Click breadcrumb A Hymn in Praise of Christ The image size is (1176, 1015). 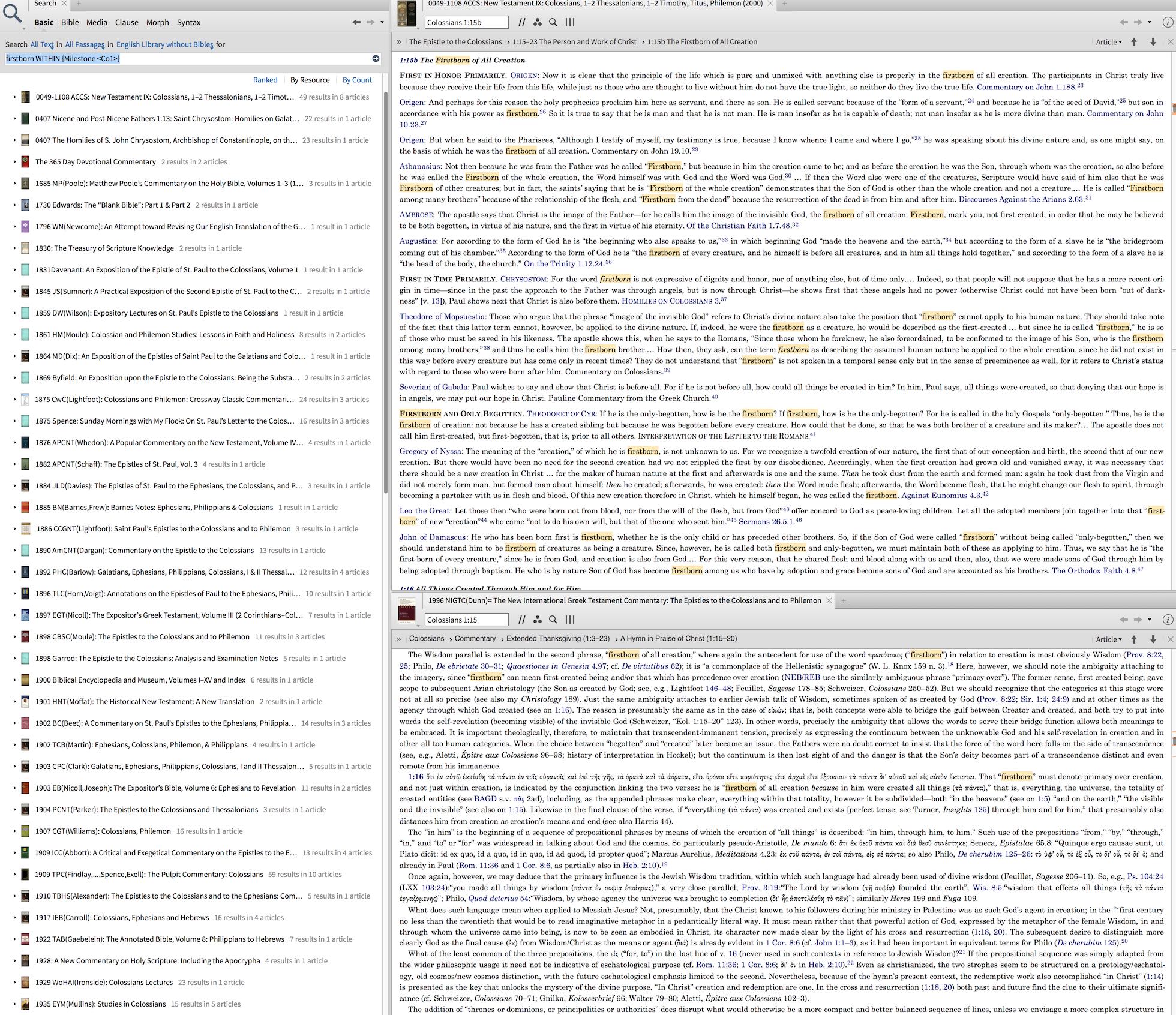tap(679, 639)
